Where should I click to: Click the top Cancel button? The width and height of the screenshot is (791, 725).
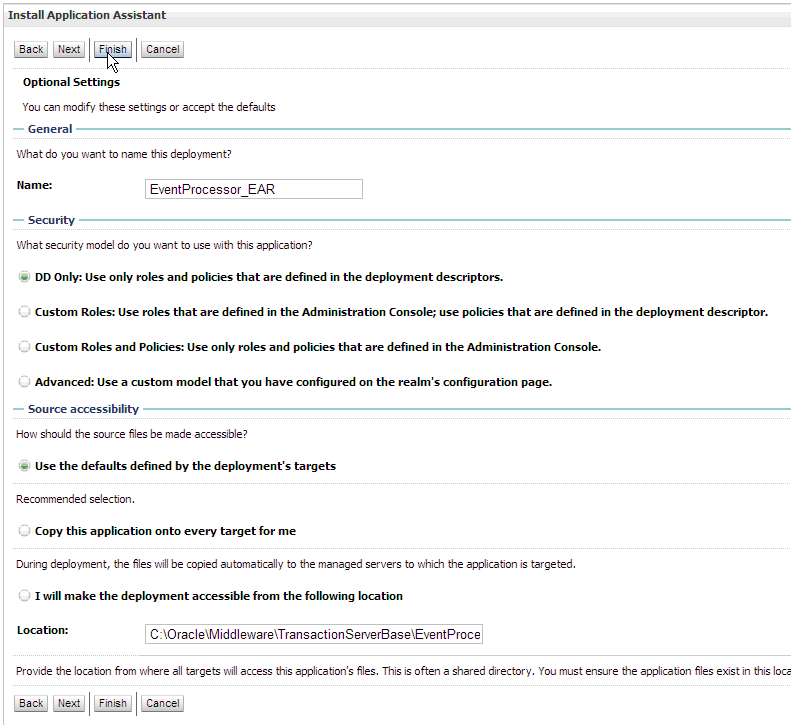[x=162, y=49]
